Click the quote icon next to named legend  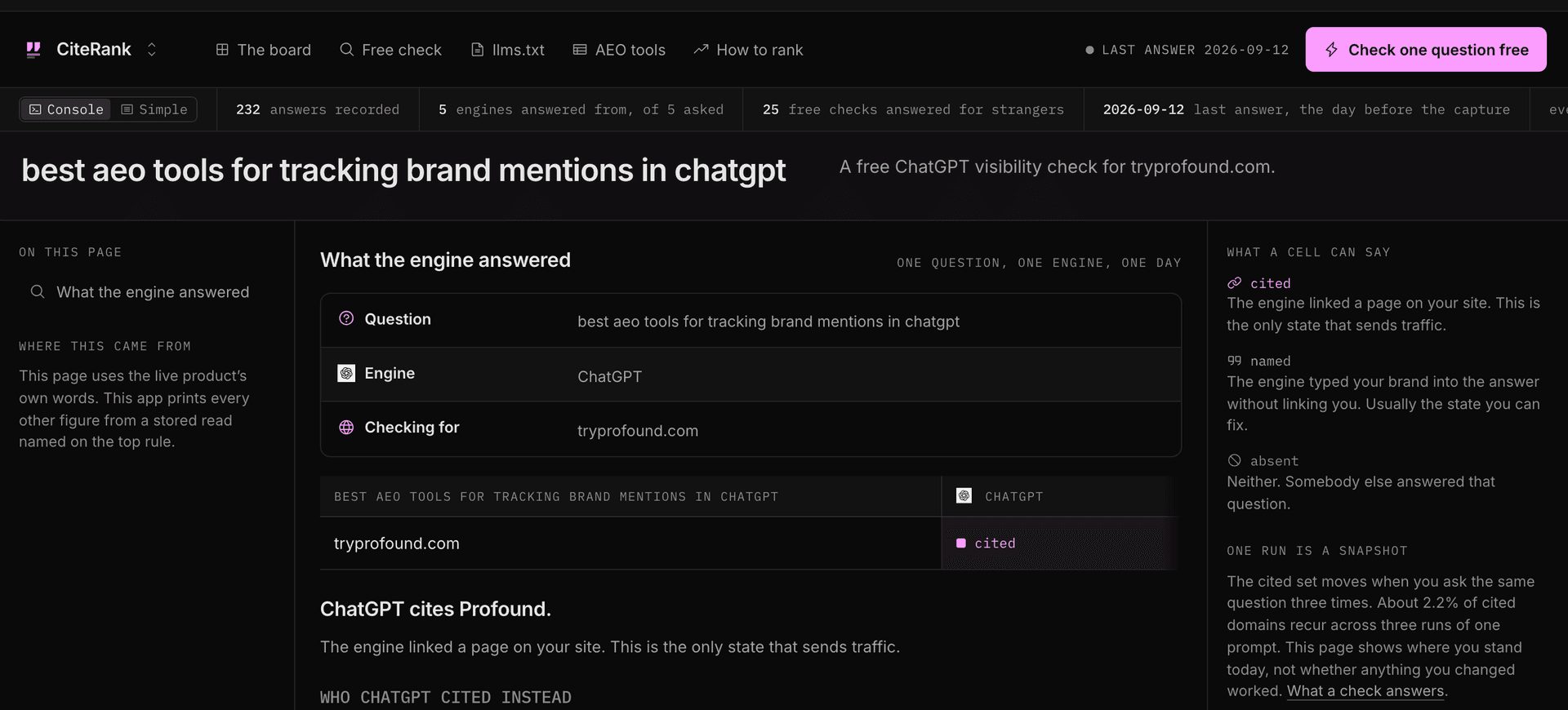tap(1234, 361)
